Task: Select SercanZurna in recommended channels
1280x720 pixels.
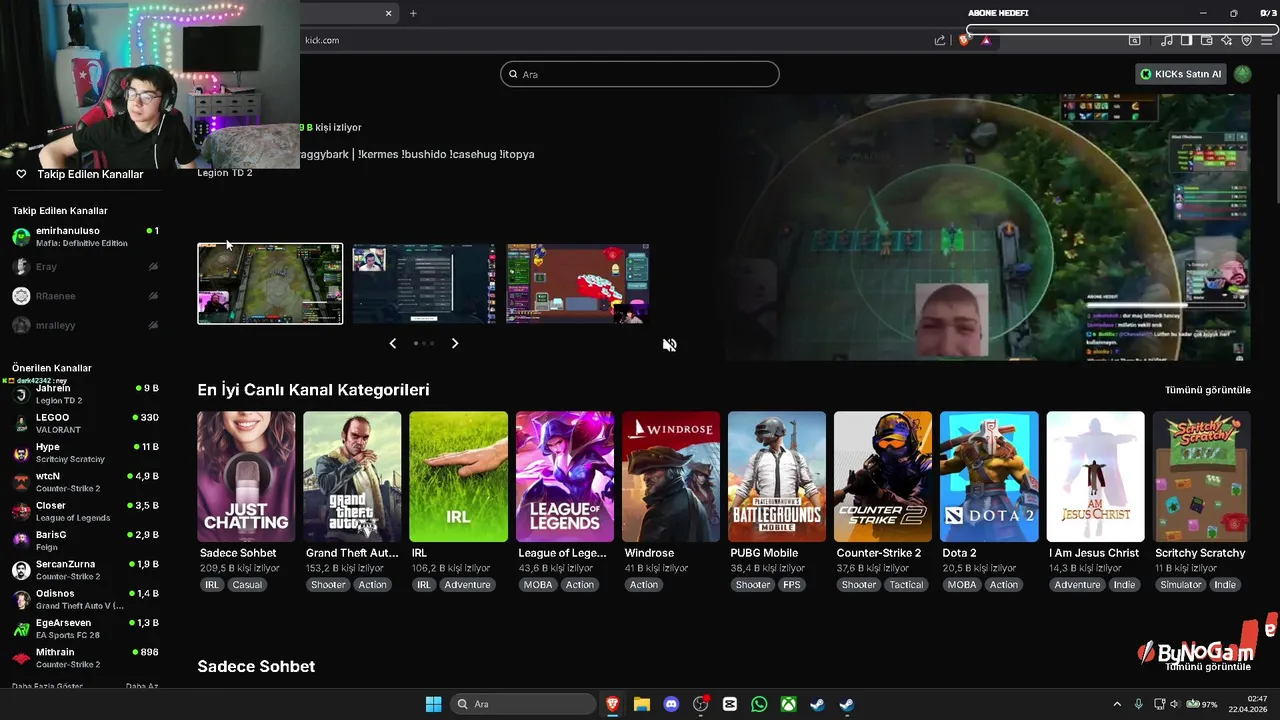Action: point(85,570)
